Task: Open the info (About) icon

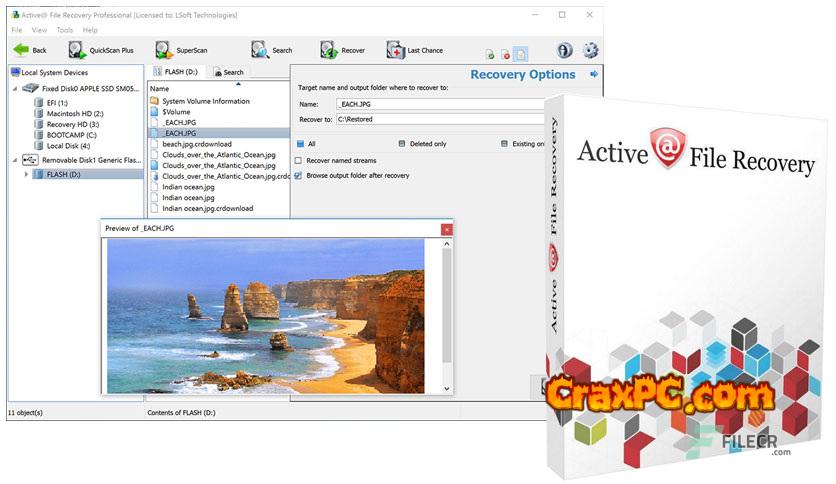Action: pos(565,50)
